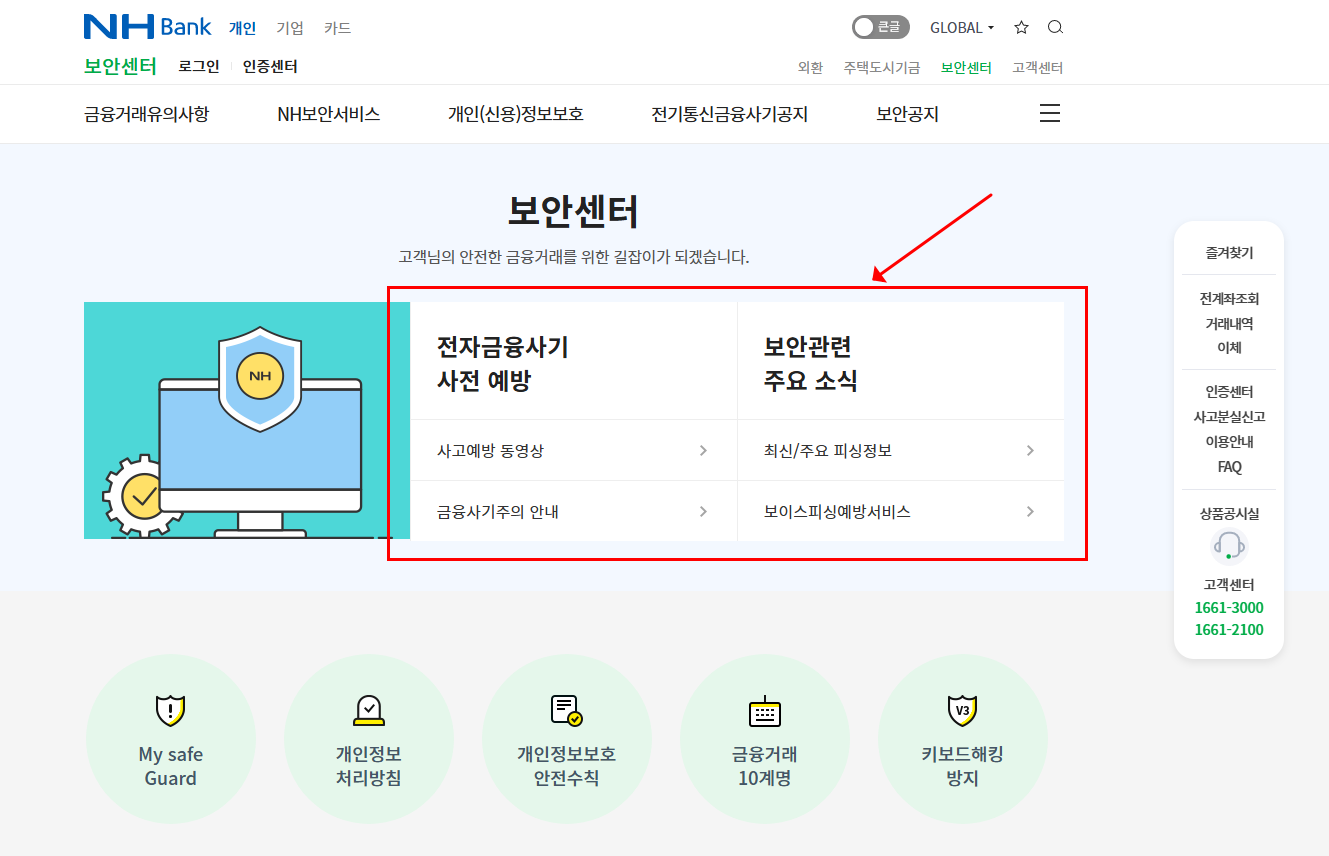Click the headset icon under 상품공시실
This screenshot has height=856, width=1329.
tap(1228, 545)
